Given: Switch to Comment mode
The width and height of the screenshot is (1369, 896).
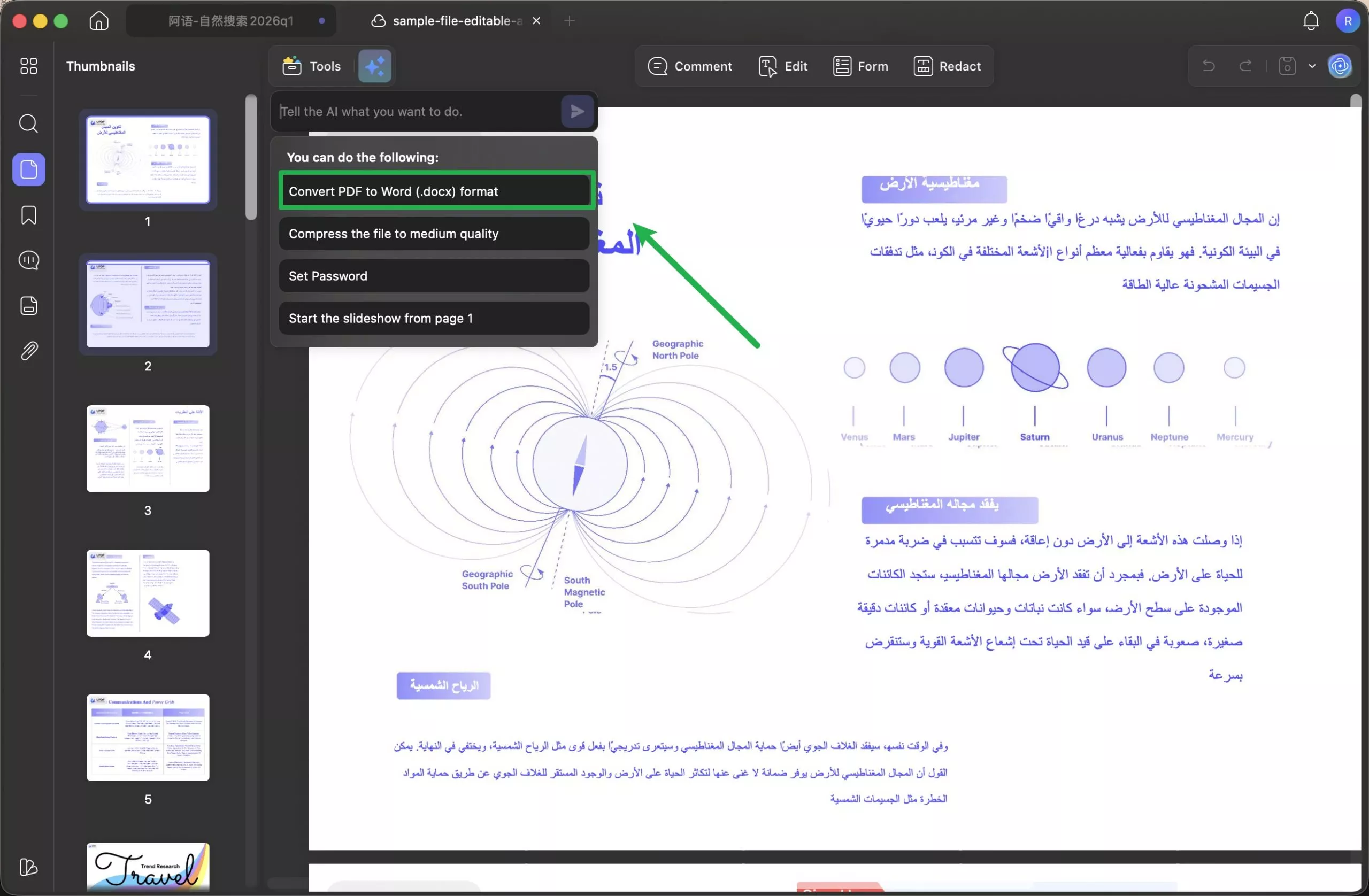Looking at the screenshot, I should (690, 66).
